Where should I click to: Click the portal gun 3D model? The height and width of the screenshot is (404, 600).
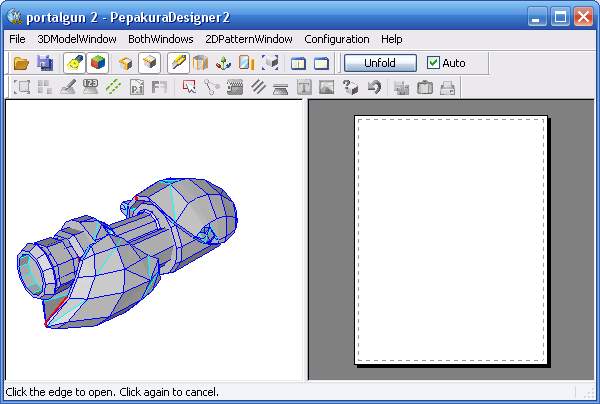click(x=126, y=253)
